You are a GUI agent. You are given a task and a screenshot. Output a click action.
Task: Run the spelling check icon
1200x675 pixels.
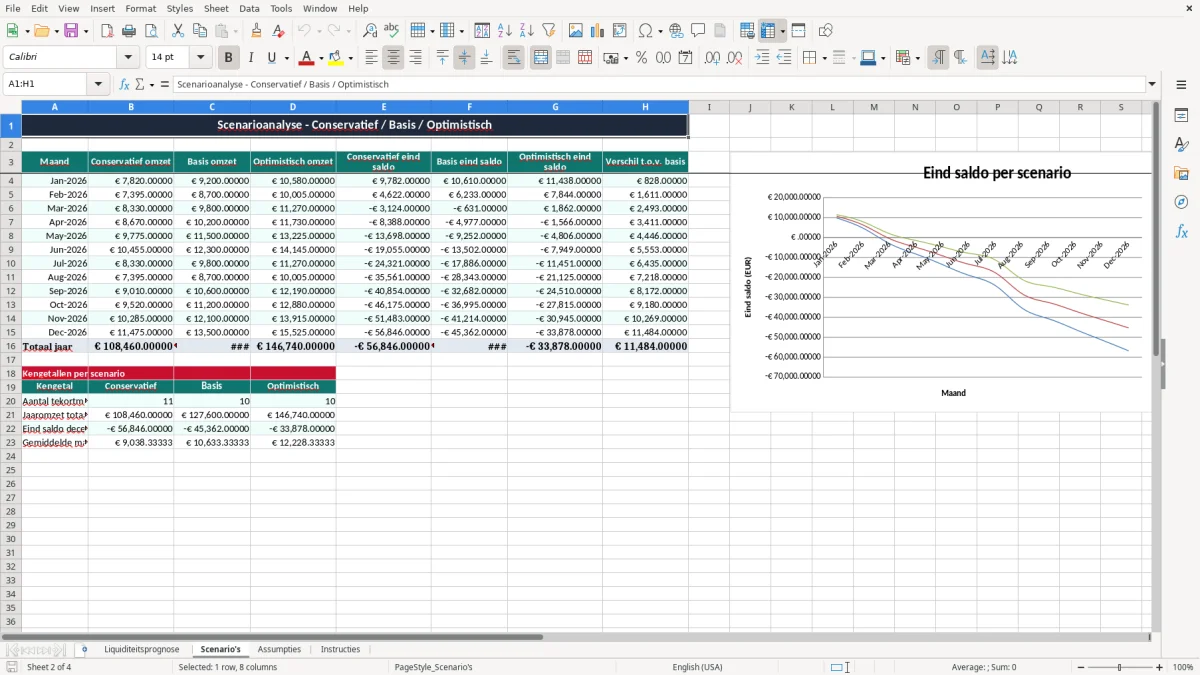[x=392, y=31]
